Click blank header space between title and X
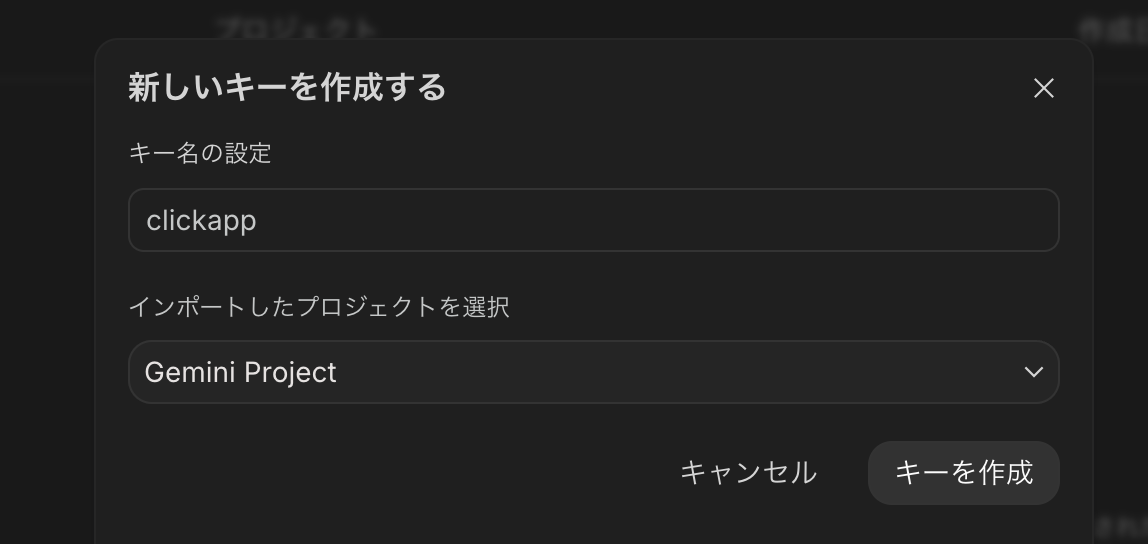Viewport: 1148px width, 544px height. click(740, 88)
